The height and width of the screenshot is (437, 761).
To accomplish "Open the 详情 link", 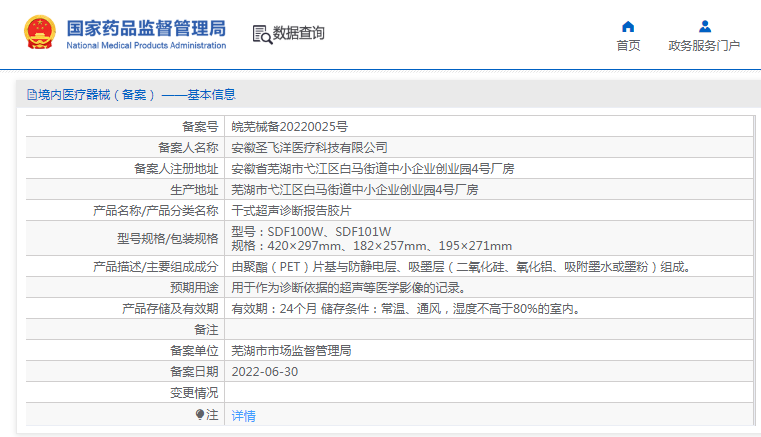I will pos(244,416).
